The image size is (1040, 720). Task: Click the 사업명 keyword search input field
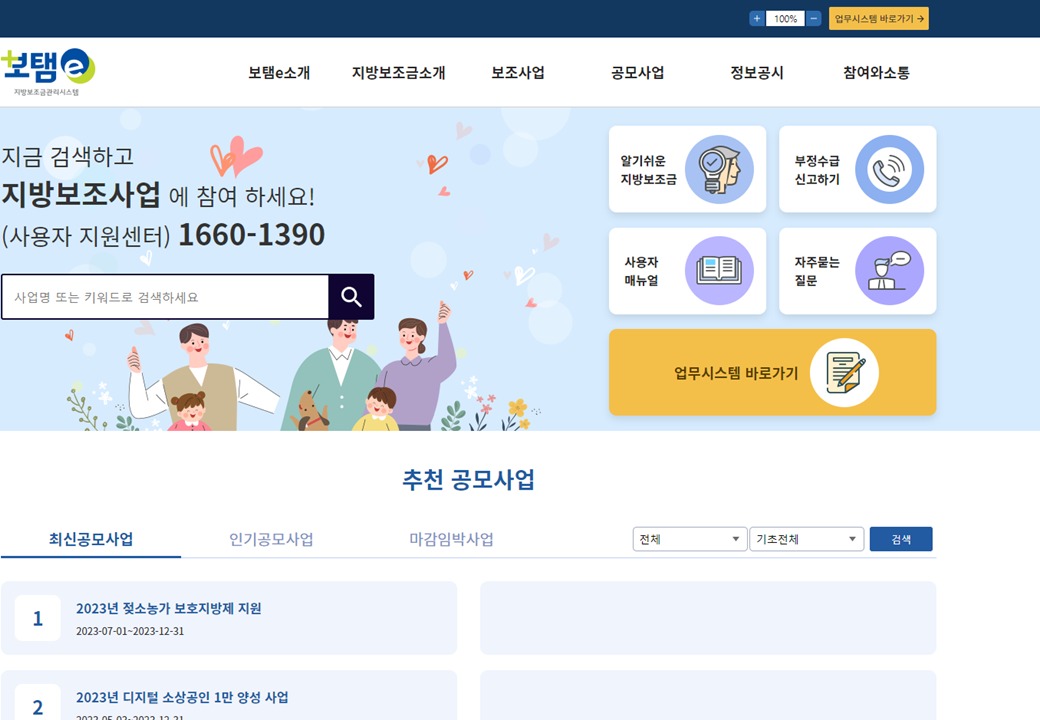click(165, 297)
